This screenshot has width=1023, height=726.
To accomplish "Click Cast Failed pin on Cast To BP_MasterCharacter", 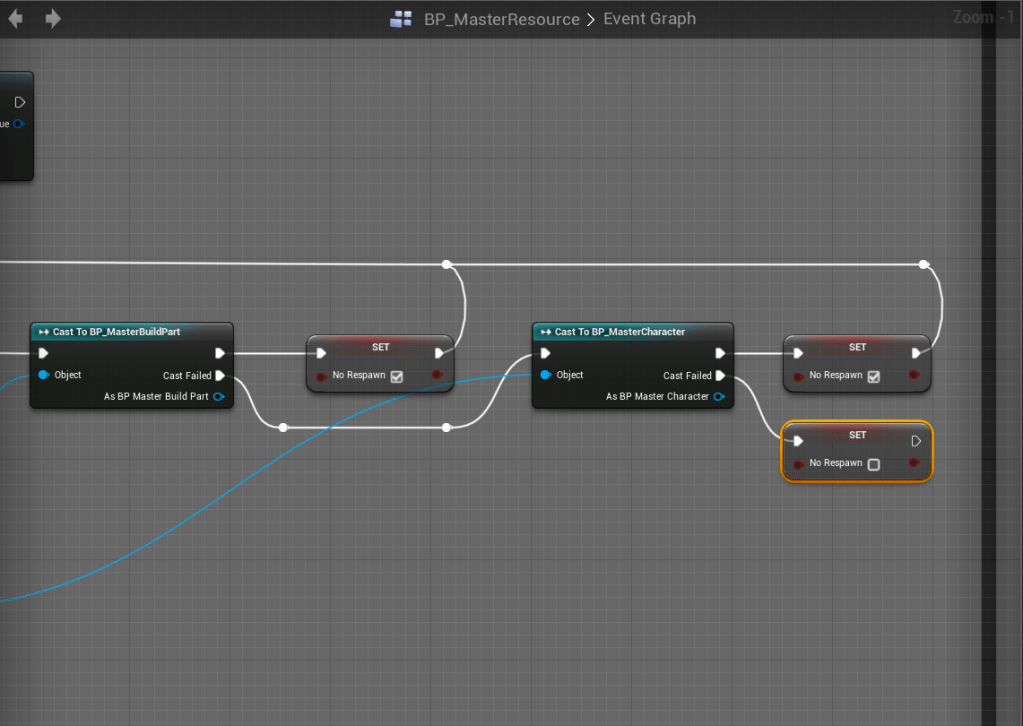I will pos(720,376).
